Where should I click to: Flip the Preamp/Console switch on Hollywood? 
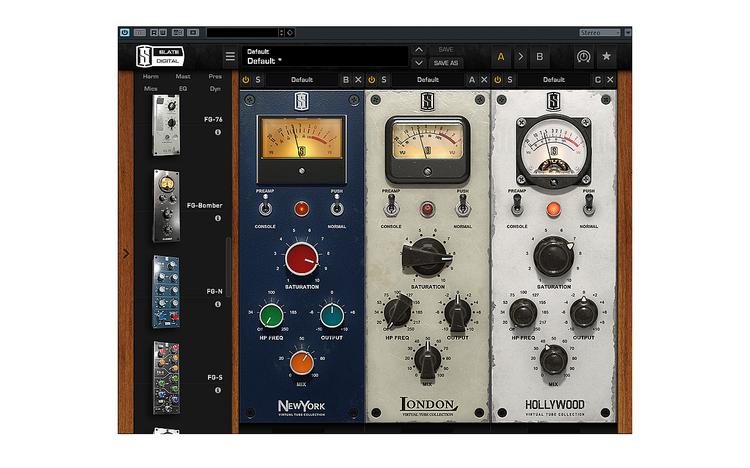517,205
